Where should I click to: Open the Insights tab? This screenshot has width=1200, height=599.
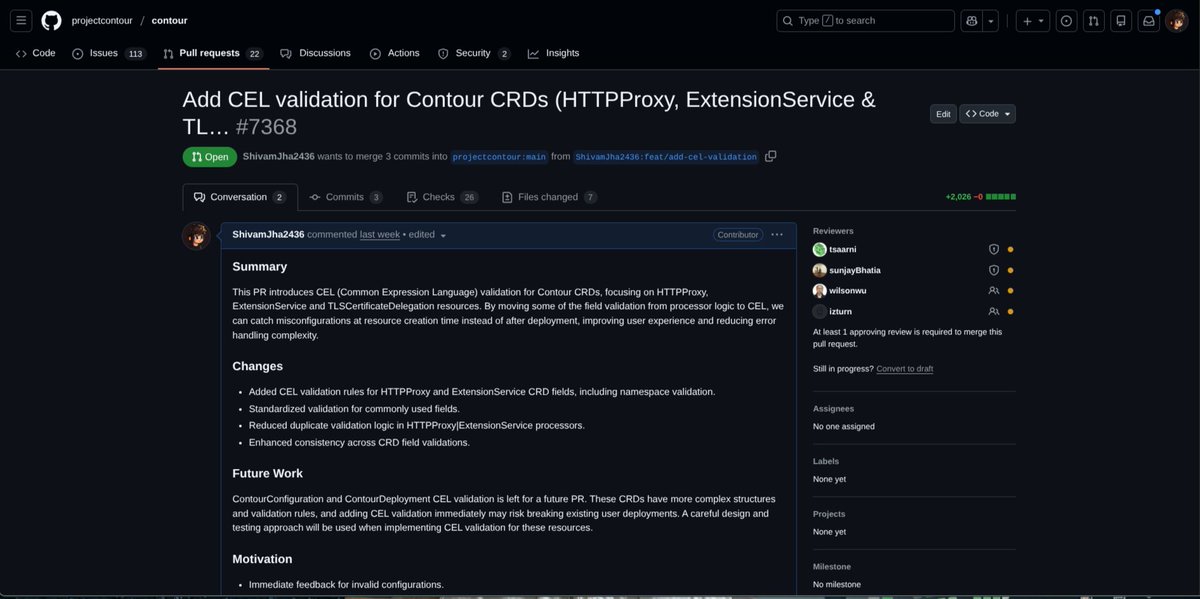(553, 53)
